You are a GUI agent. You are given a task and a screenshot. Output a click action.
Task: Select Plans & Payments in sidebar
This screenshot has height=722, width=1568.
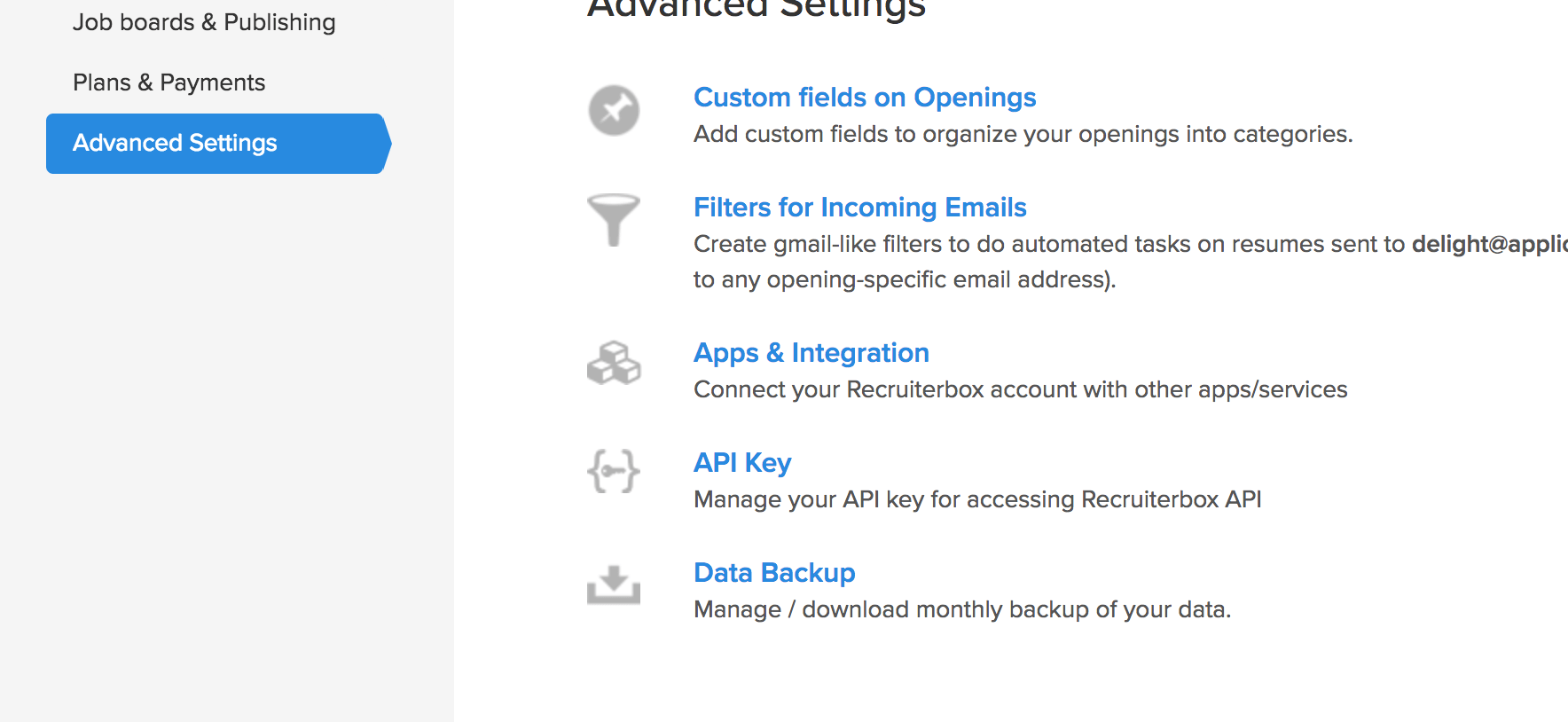click(169, 82)
